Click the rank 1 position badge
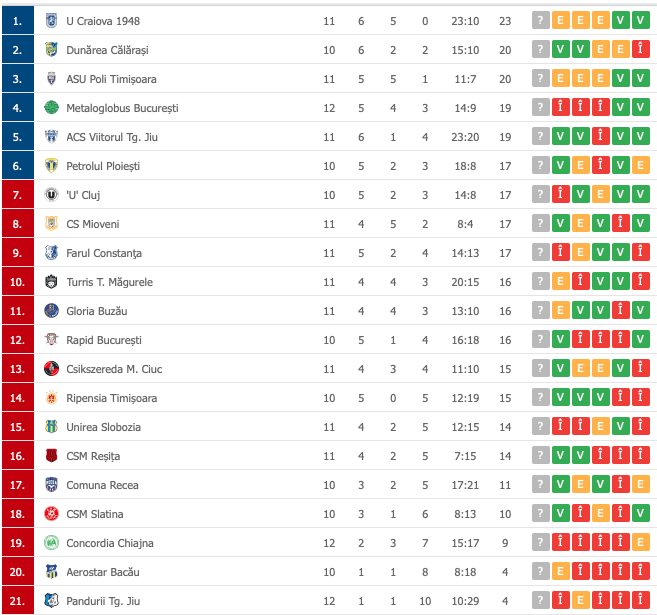 tap(17, 20)
